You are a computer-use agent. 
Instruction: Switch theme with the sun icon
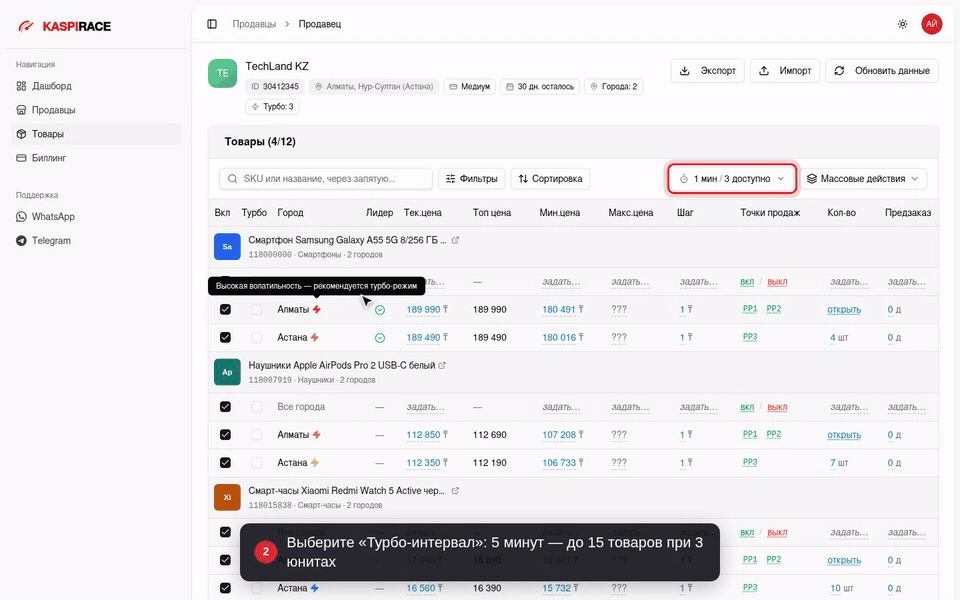tap(902, 24)
